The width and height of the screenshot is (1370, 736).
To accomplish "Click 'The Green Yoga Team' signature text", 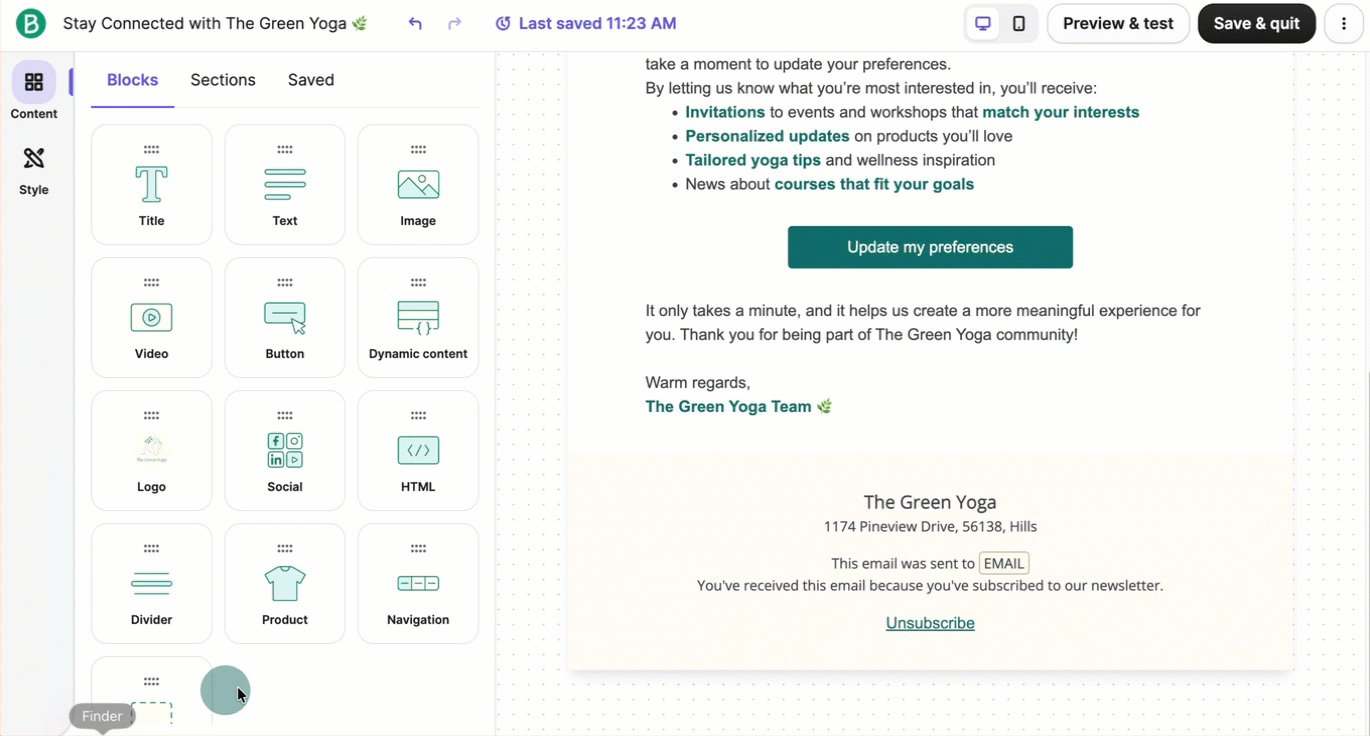I will (728, 406).
